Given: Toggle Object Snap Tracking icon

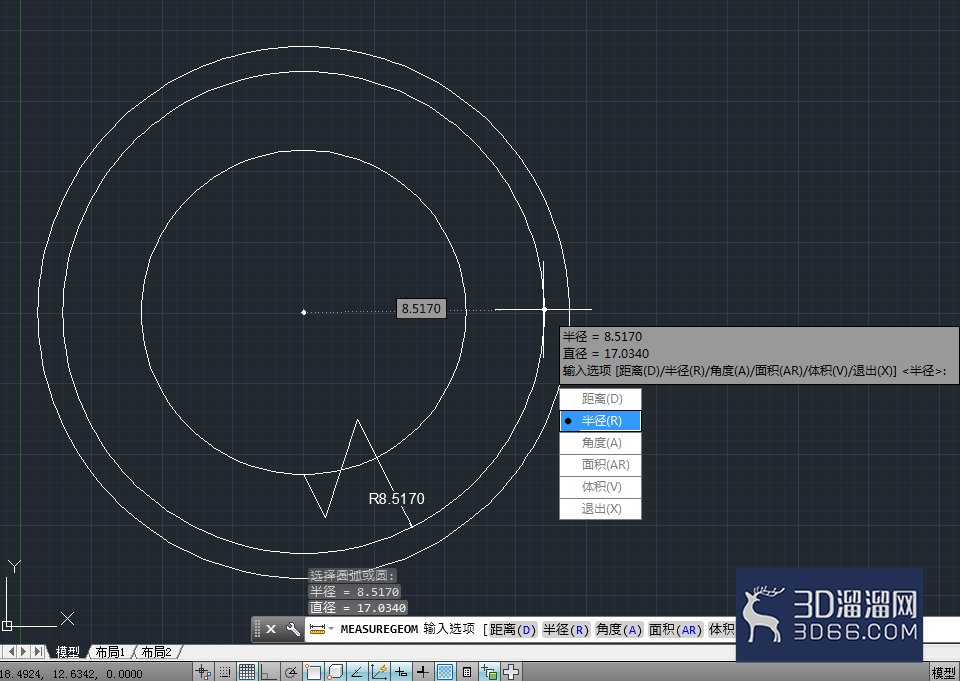Looking at the screenshot, I should (357, 672).
